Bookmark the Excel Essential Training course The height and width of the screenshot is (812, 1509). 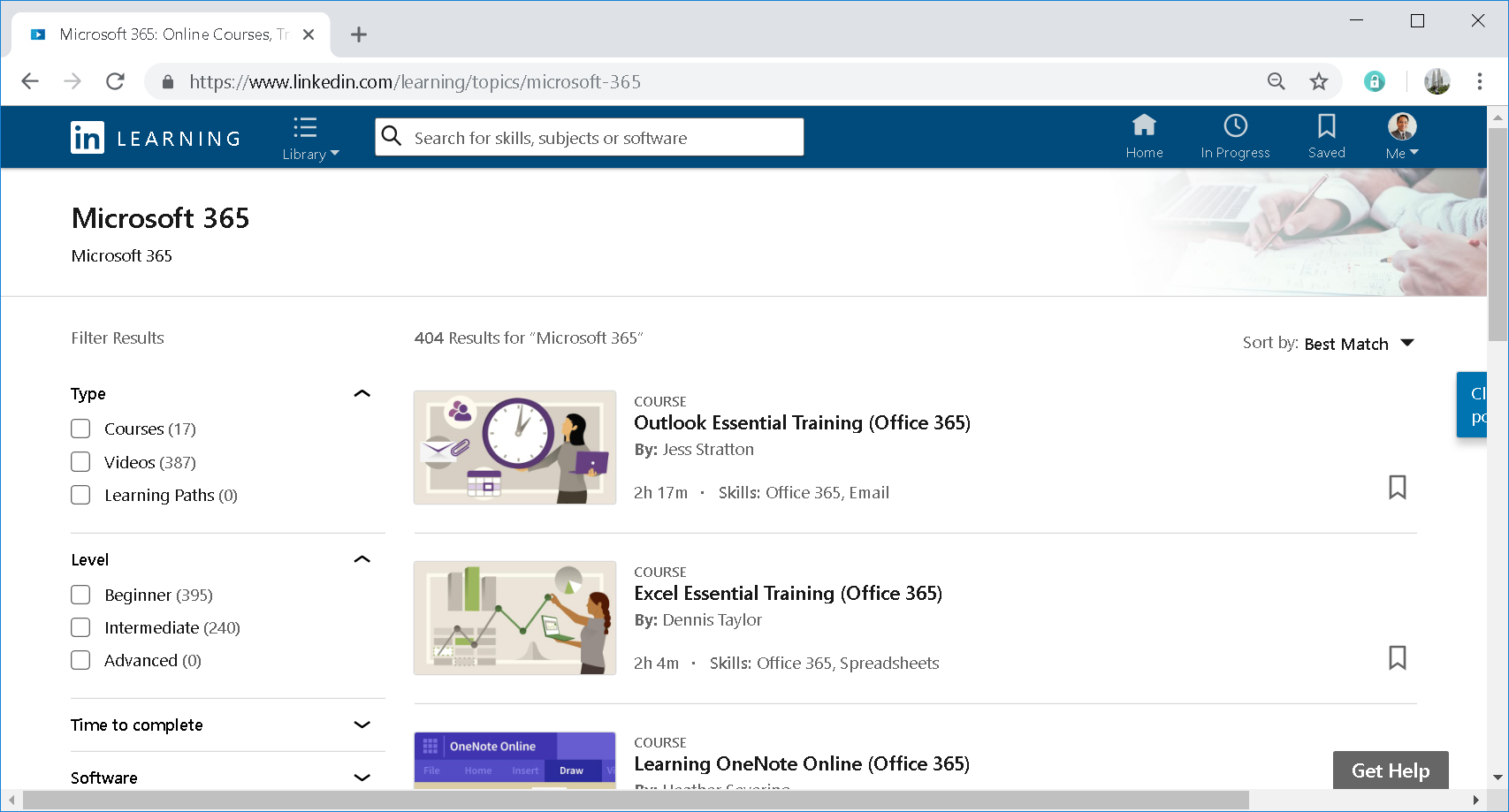coord(1398,657)
